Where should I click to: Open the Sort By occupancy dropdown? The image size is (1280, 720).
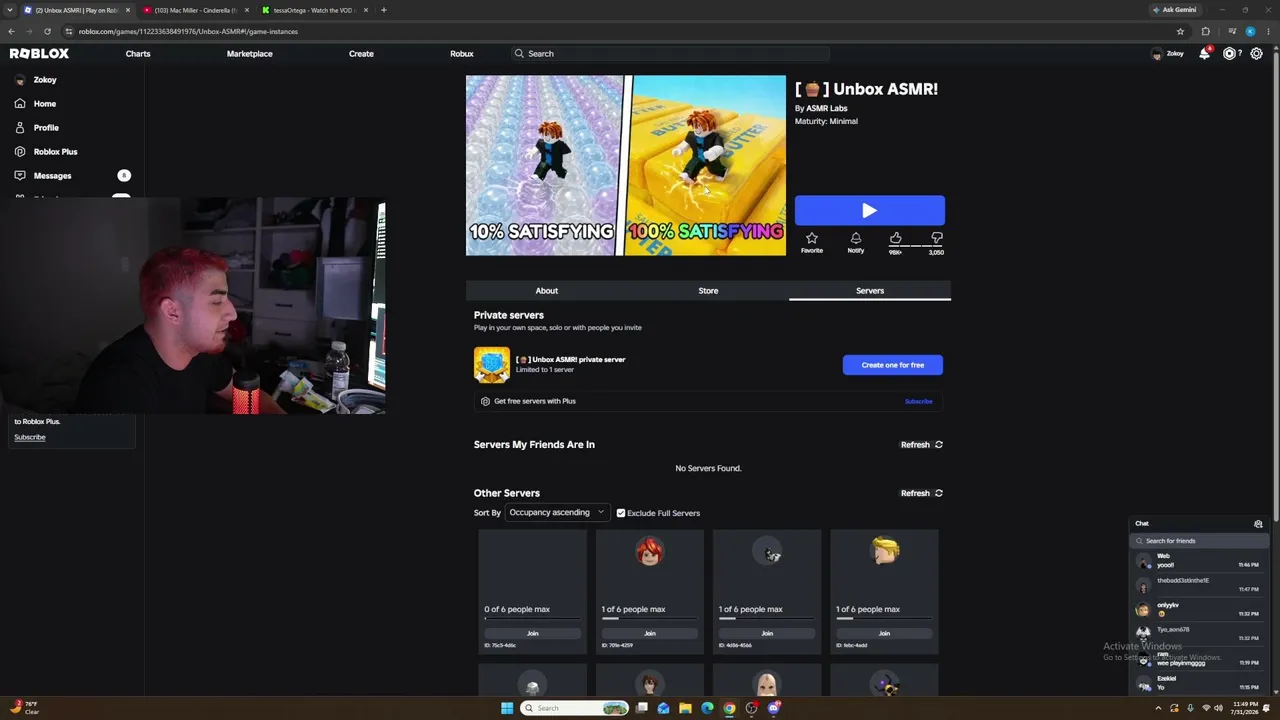(x=557, y=513)
